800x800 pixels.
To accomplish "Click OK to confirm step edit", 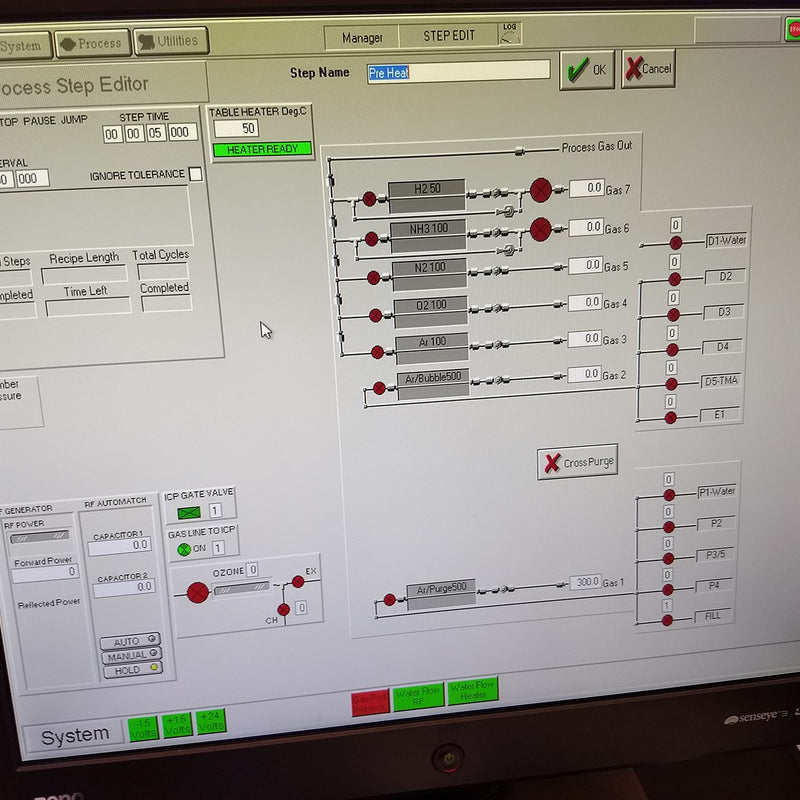I will click(586, 70).
